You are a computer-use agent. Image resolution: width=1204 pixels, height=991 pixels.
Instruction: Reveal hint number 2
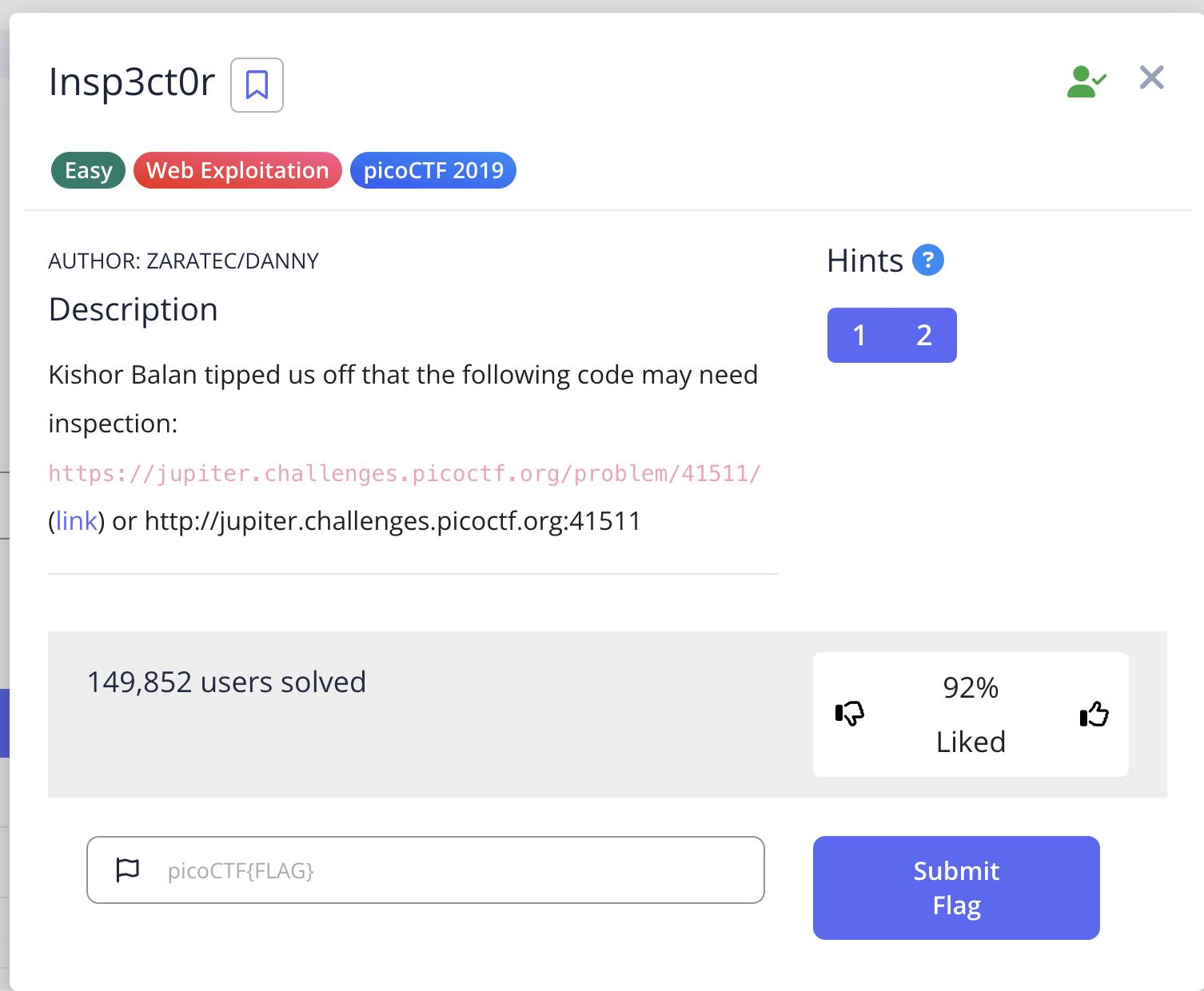click(x=924, y=335)
